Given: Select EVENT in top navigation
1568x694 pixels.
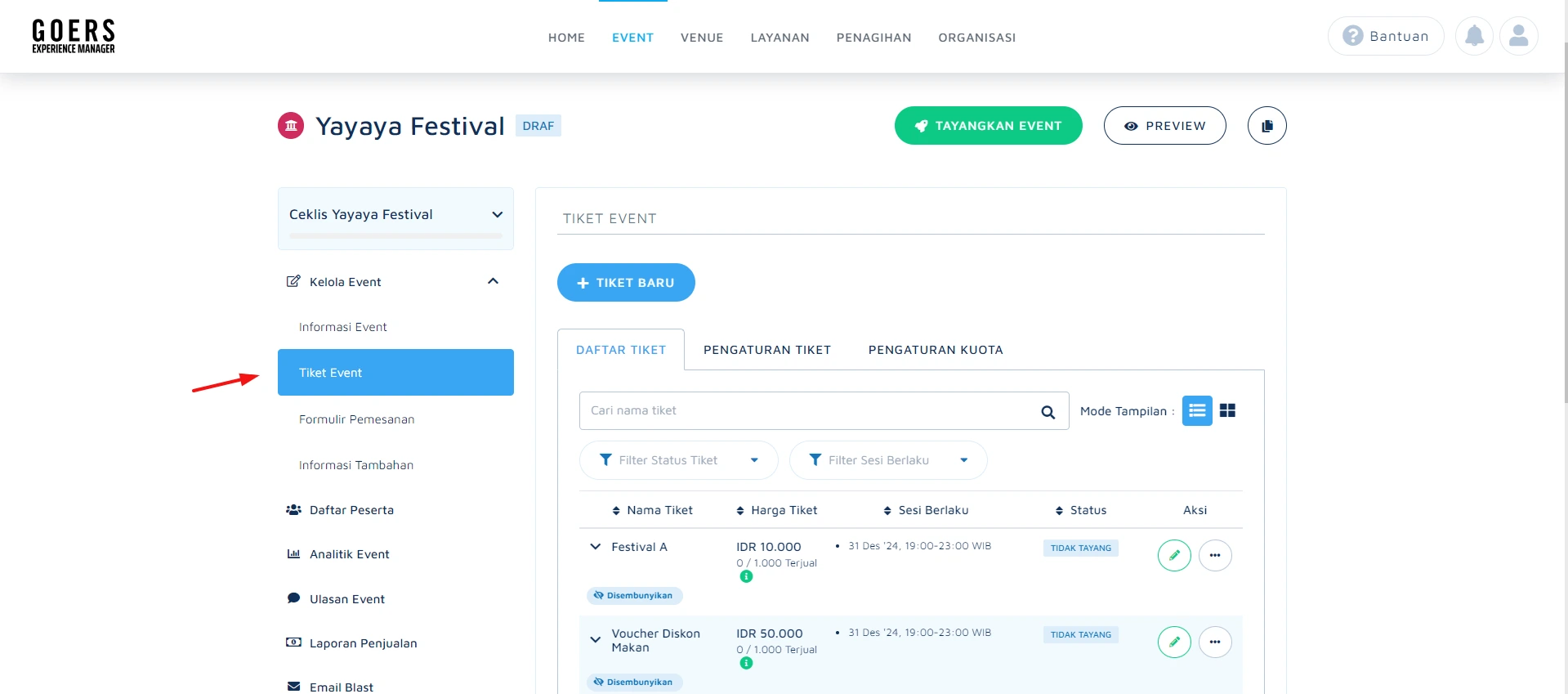Looking at the screenshot, I should pyautogui.click(x=632, y=38).
